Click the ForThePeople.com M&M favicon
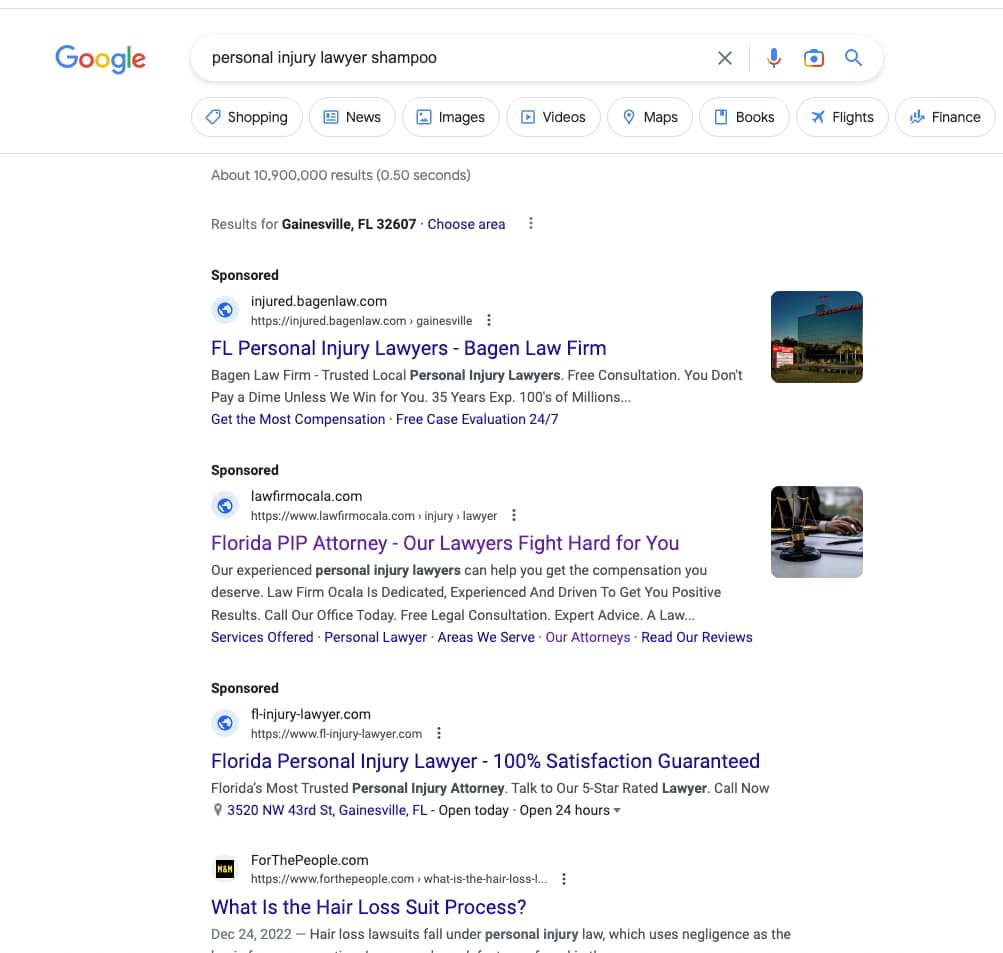The height and width of the screenshot is (953, 1003). coord(225,869)
